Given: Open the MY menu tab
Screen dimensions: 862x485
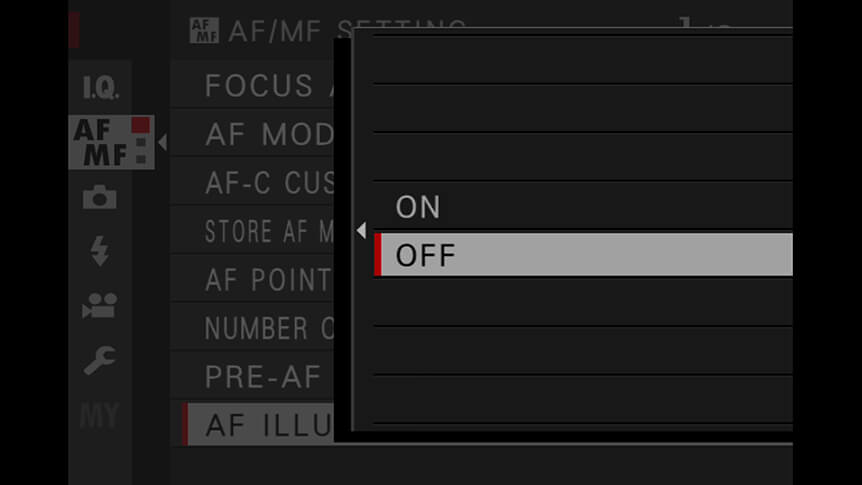Looking at the screenshot, I should coord(100,415).
